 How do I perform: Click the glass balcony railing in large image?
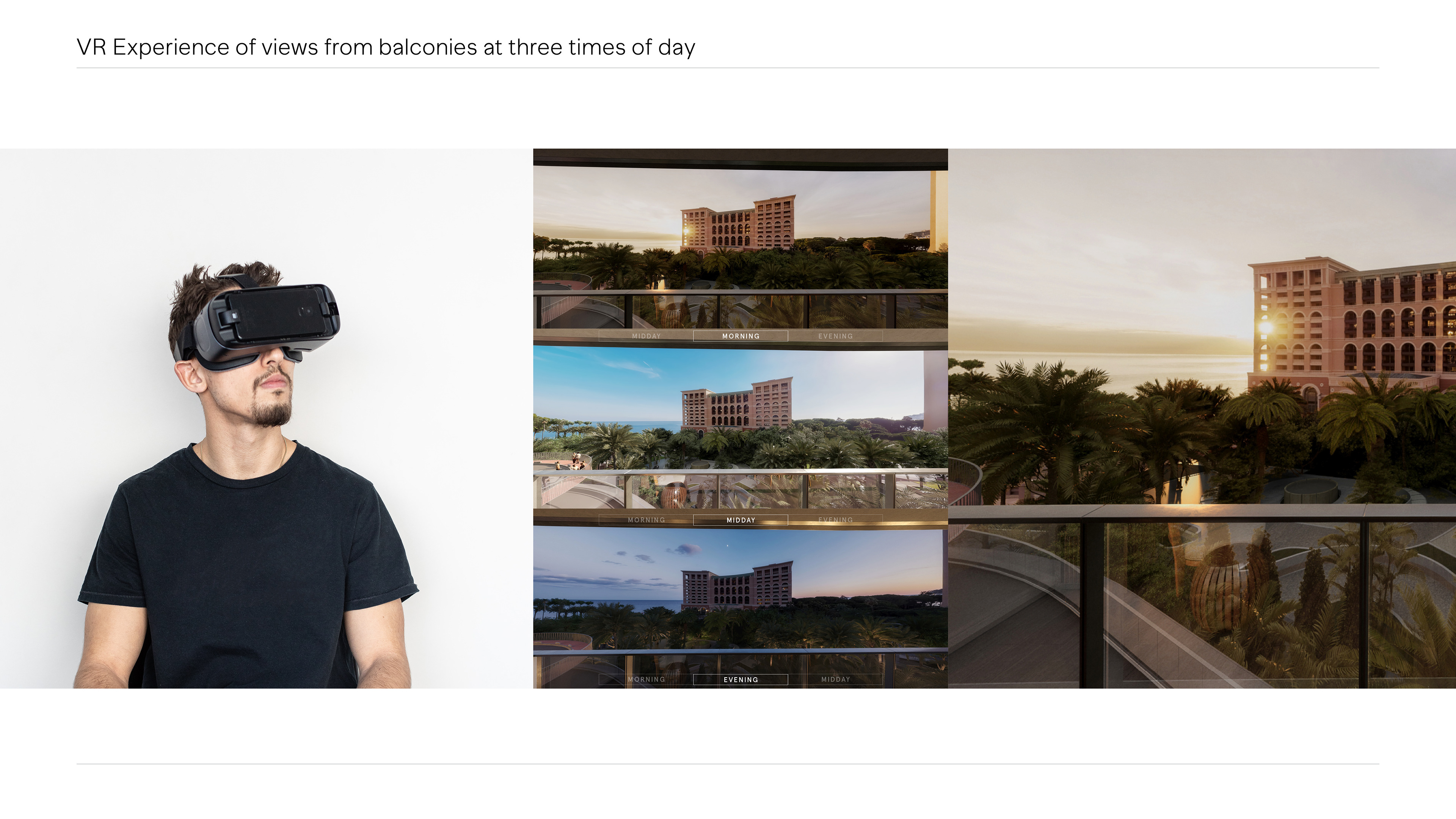(1202, 599)
